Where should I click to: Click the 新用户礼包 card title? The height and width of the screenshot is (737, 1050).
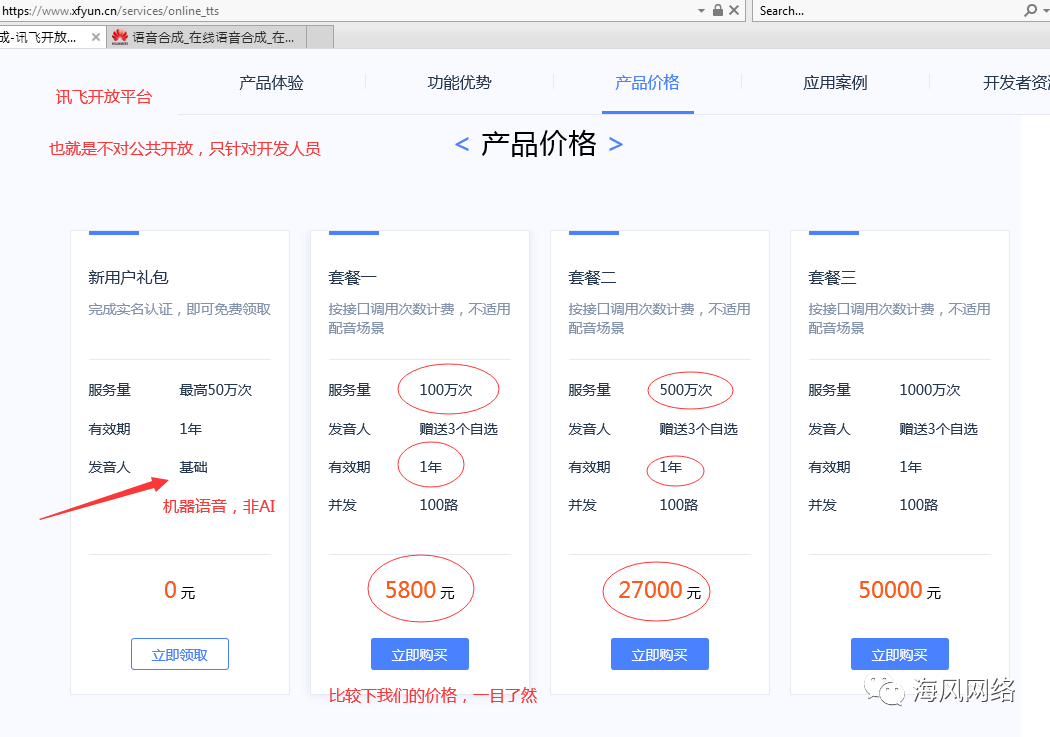(128, 277)
